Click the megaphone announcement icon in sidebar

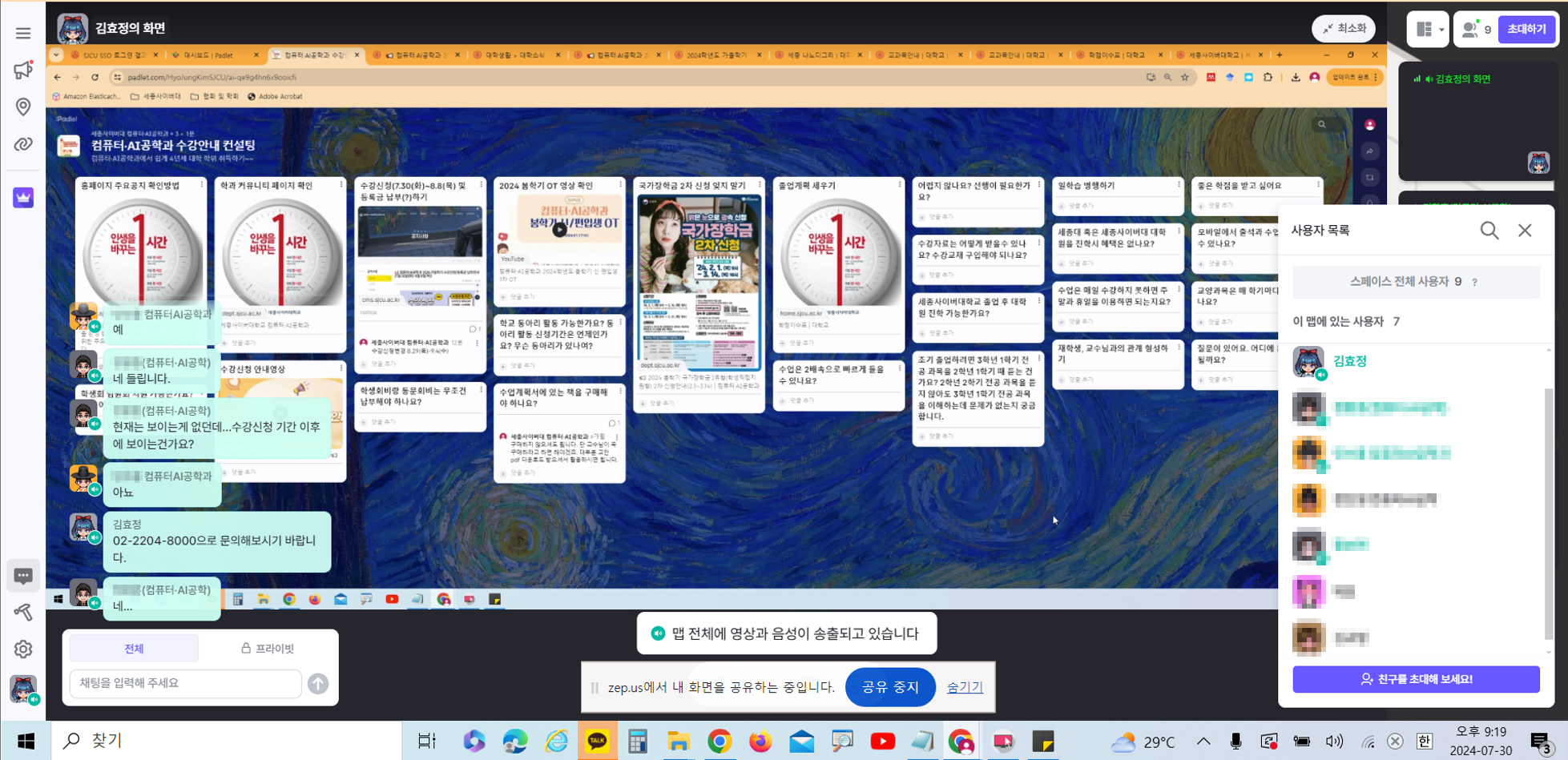point(22,70)
